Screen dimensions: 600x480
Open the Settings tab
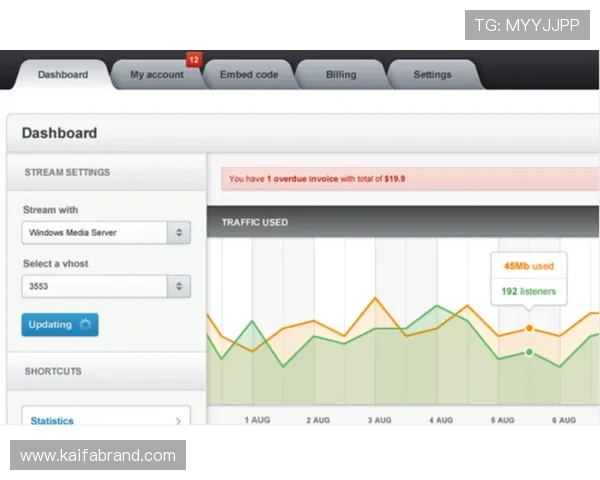point(432,75)
